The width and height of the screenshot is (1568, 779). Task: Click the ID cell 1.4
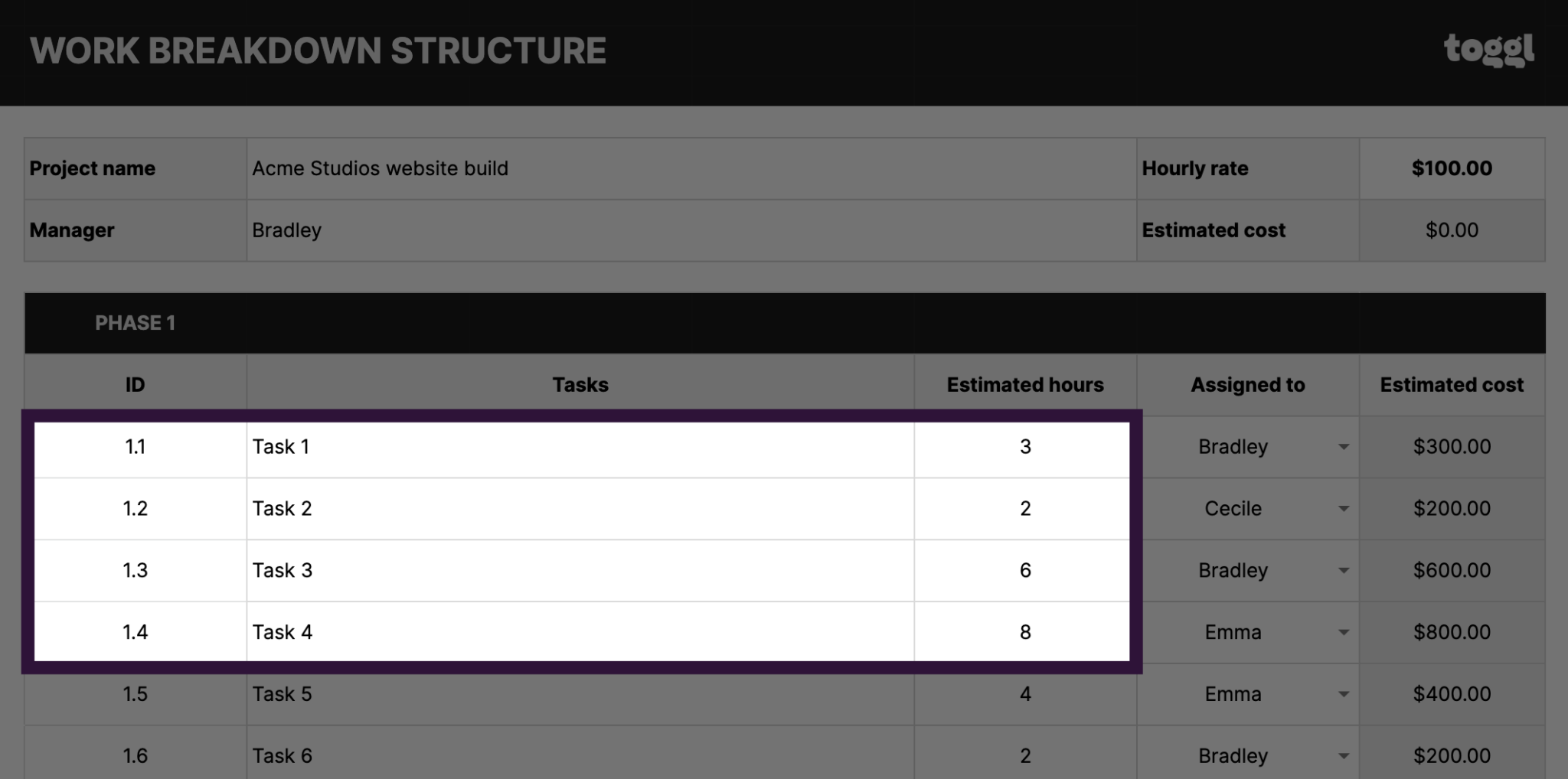(x=136, y=633)
